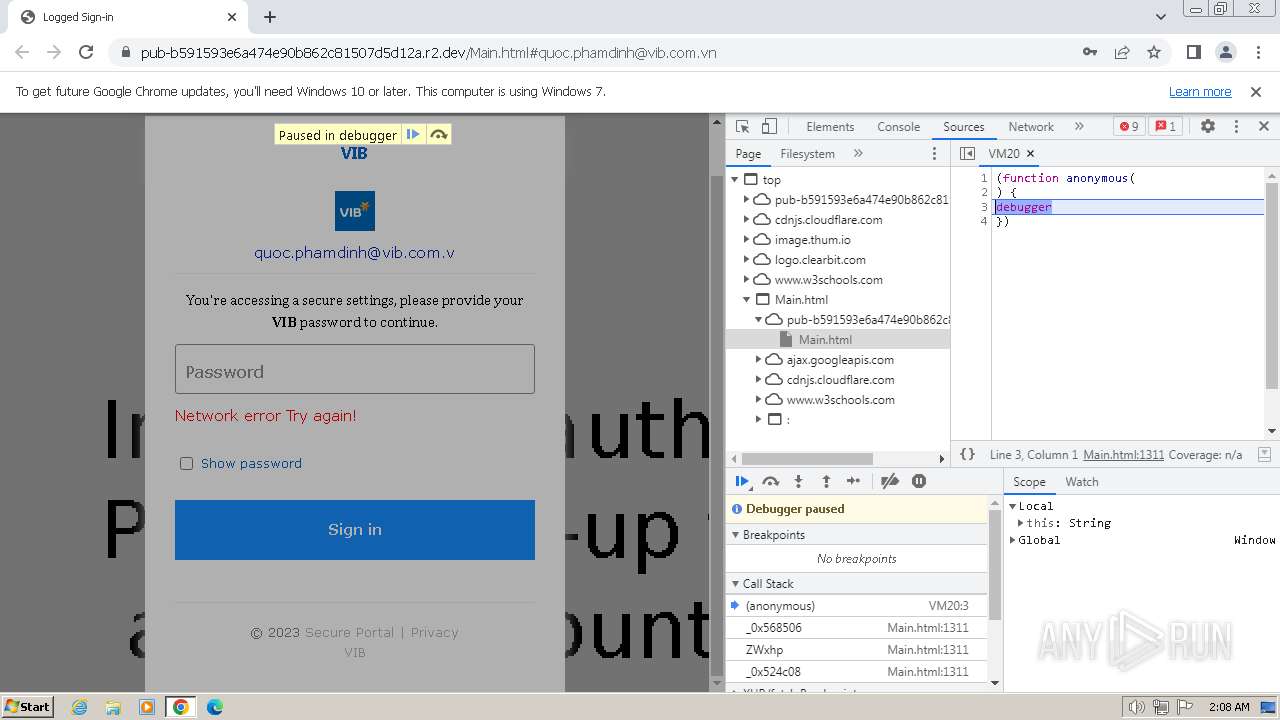Toggle Pause on exceptions icon
This screenshot has width=1280, height=720.
pos(919,481)
